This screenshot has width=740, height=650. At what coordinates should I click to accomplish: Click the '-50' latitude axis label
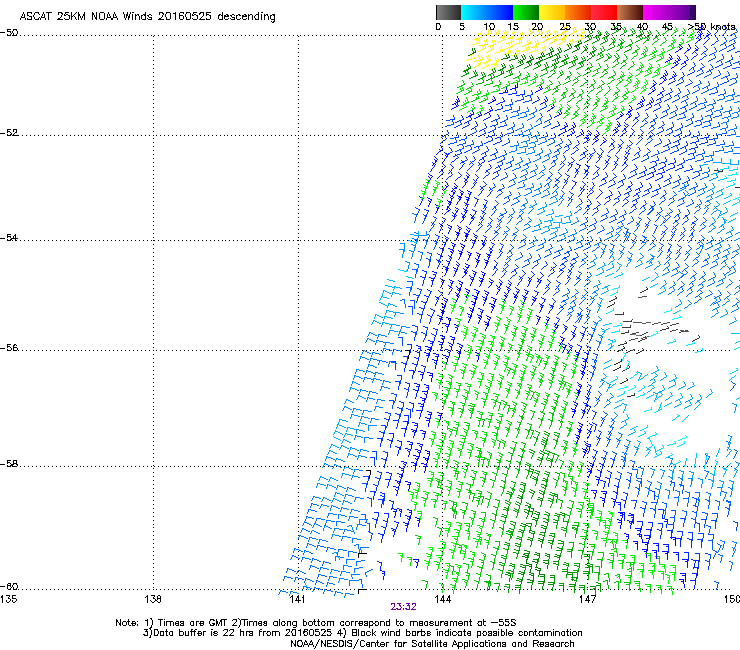(9, 33)
